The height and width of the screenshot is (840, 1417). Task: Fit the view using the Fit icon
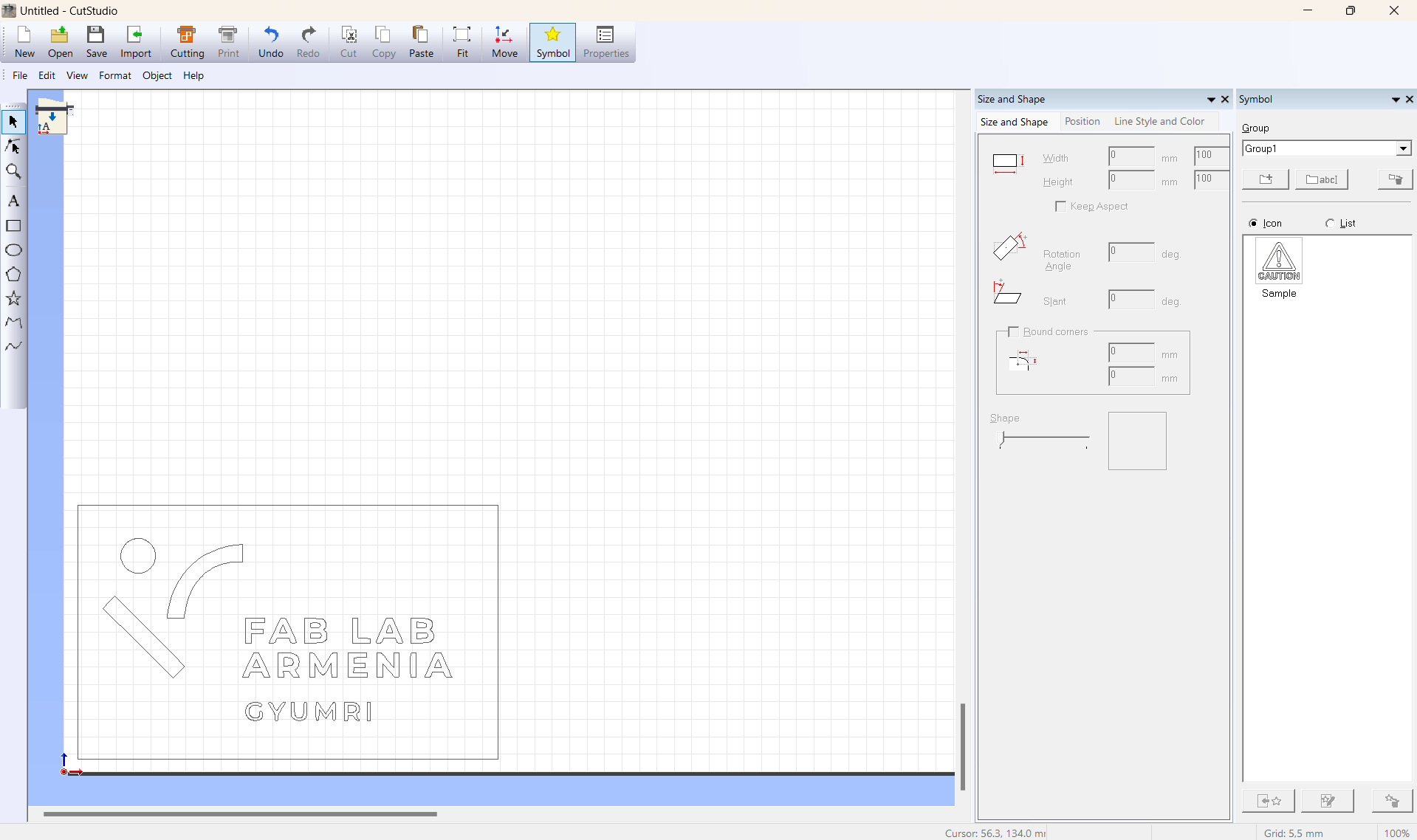462,42
